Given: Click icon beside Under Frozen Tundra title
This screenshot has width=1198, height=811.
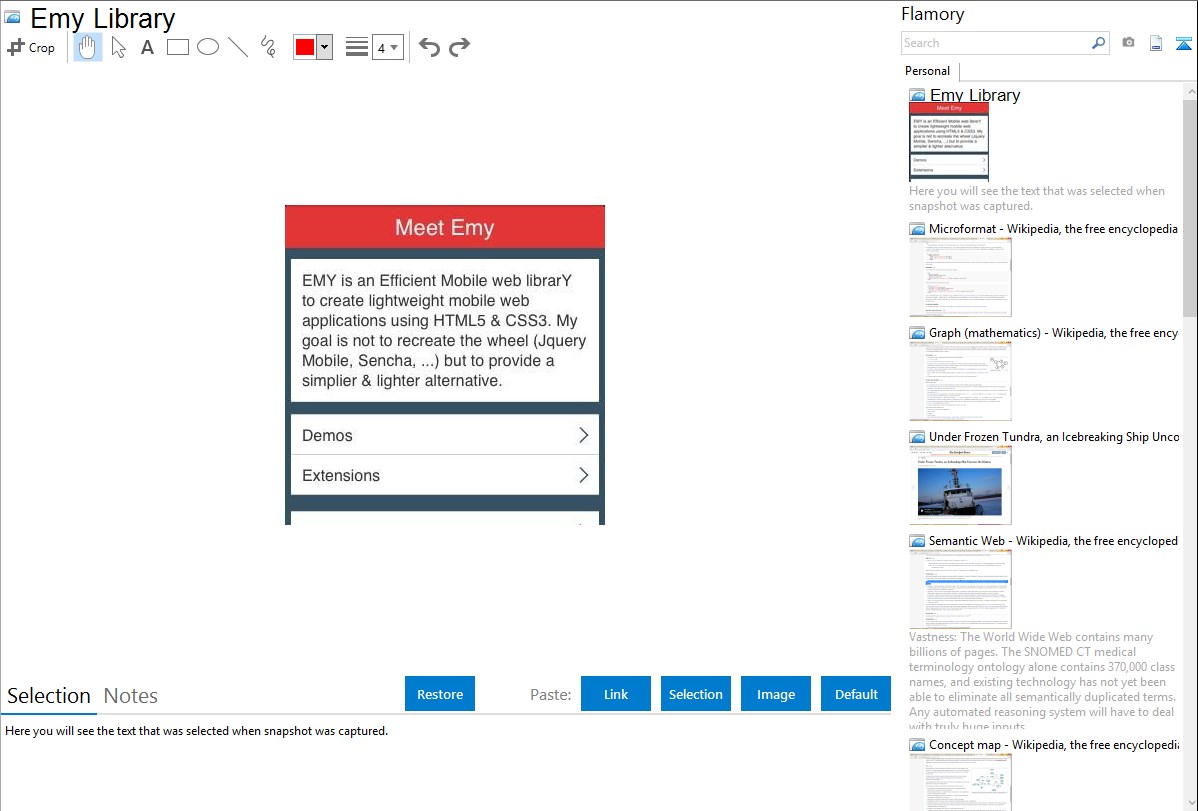Looking at the screenshot, I should point(917,437).
